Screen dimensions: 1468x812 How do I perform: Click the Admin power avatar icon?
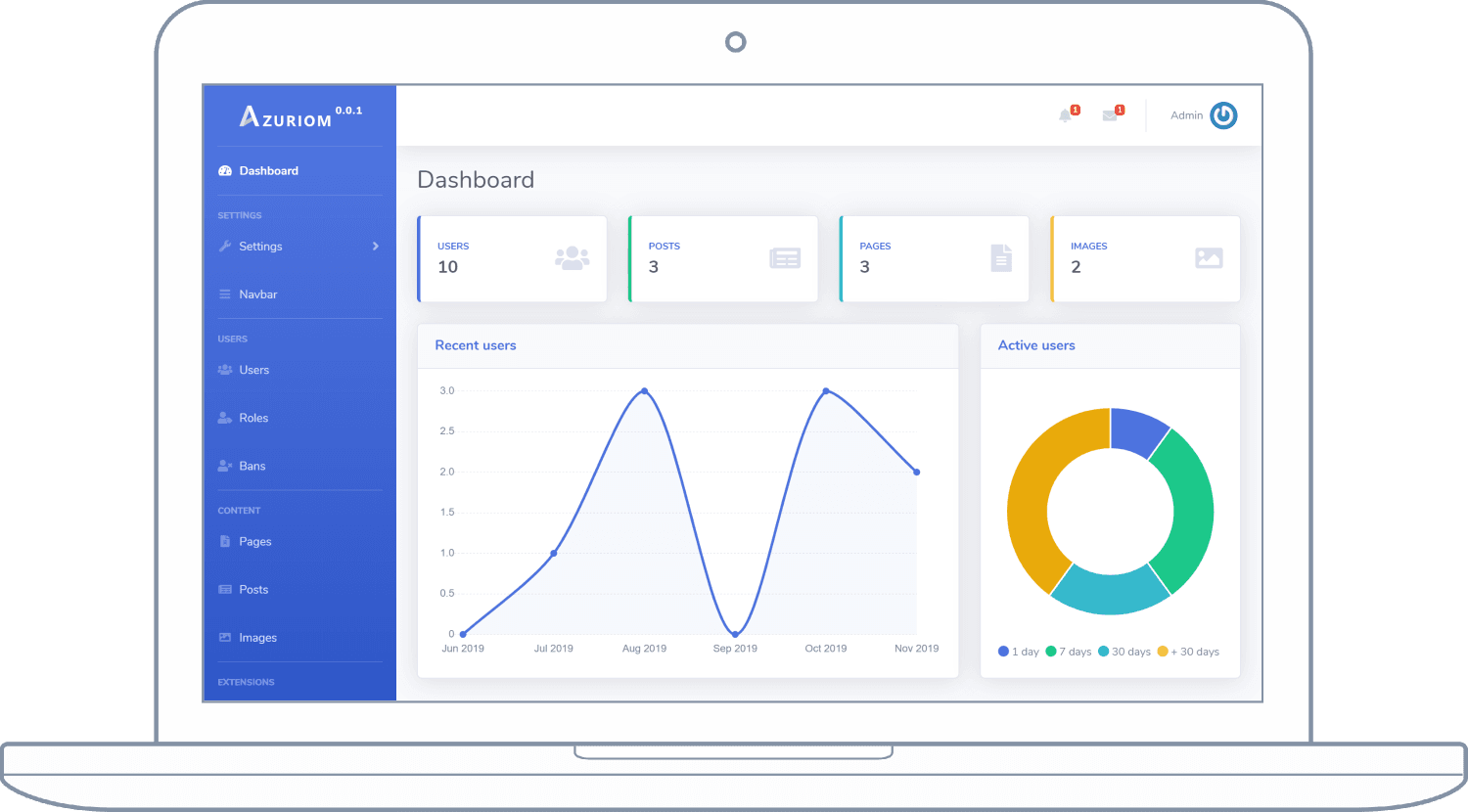click(x=1223, y=115)
